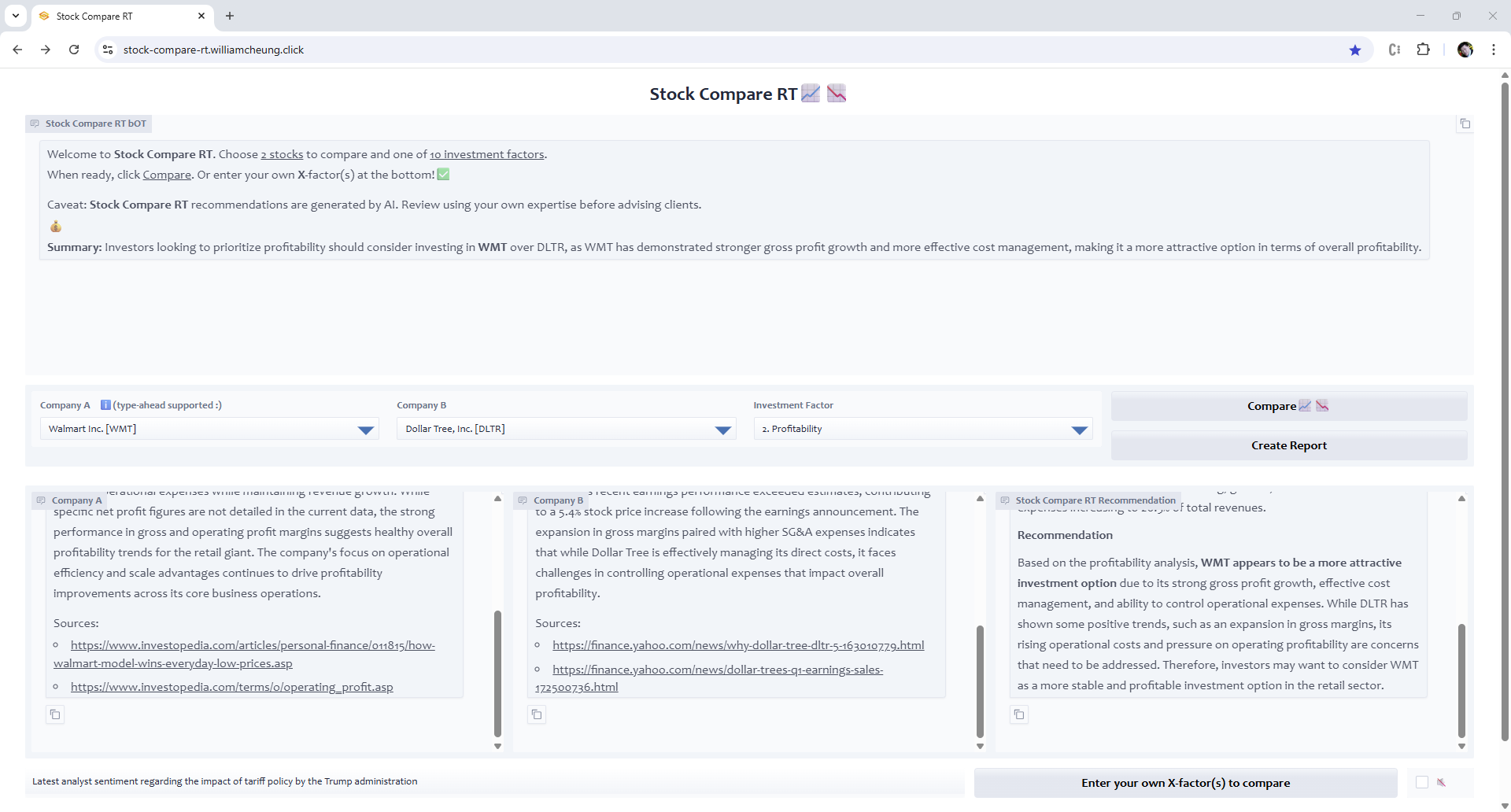Click the '2 stocks' underlined text
Image resolution: width=1511 pixels, height=812 pixels.
click(282, 154)
